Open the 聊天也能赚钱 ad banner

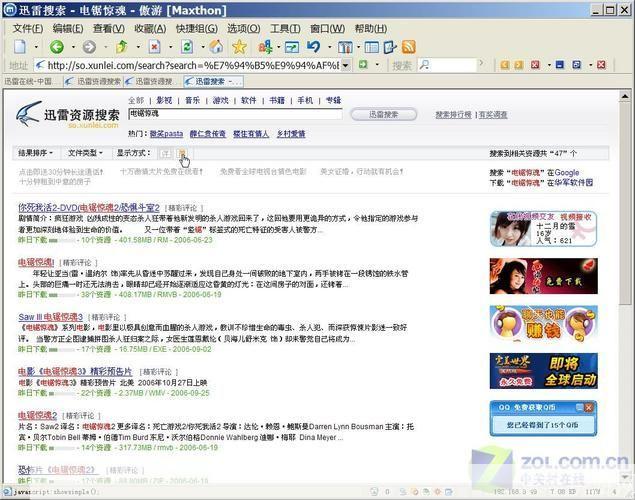(x=543, y=323)
